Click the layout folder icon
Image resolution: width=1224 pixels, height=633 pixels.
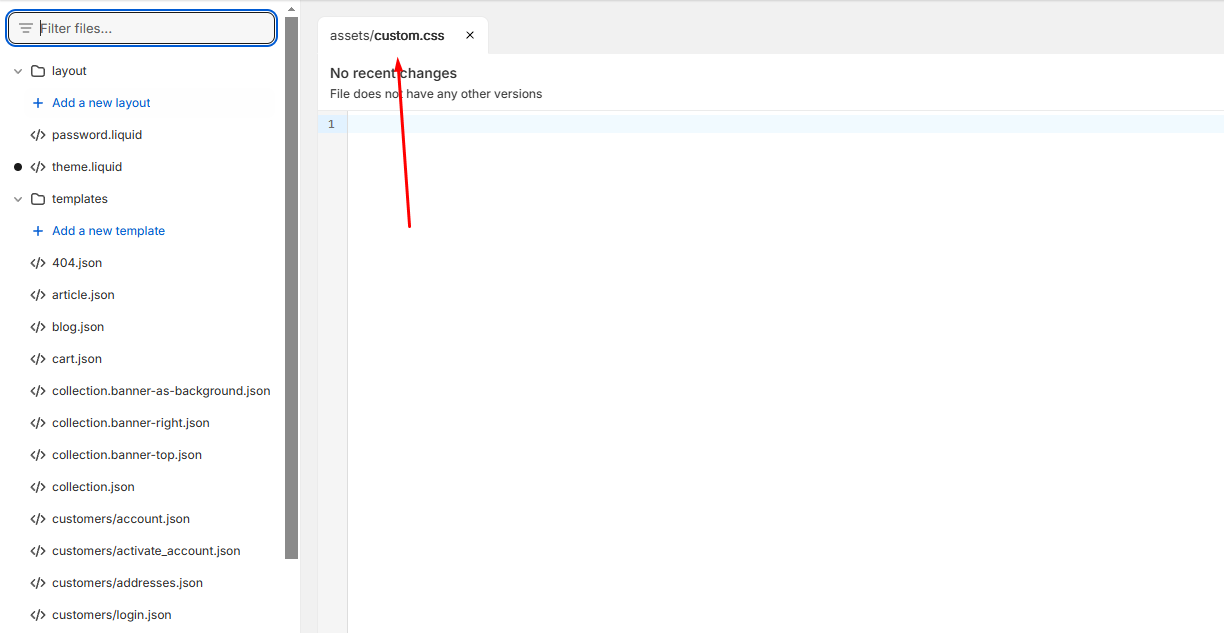pyautogui.click(x=38, y=71)
